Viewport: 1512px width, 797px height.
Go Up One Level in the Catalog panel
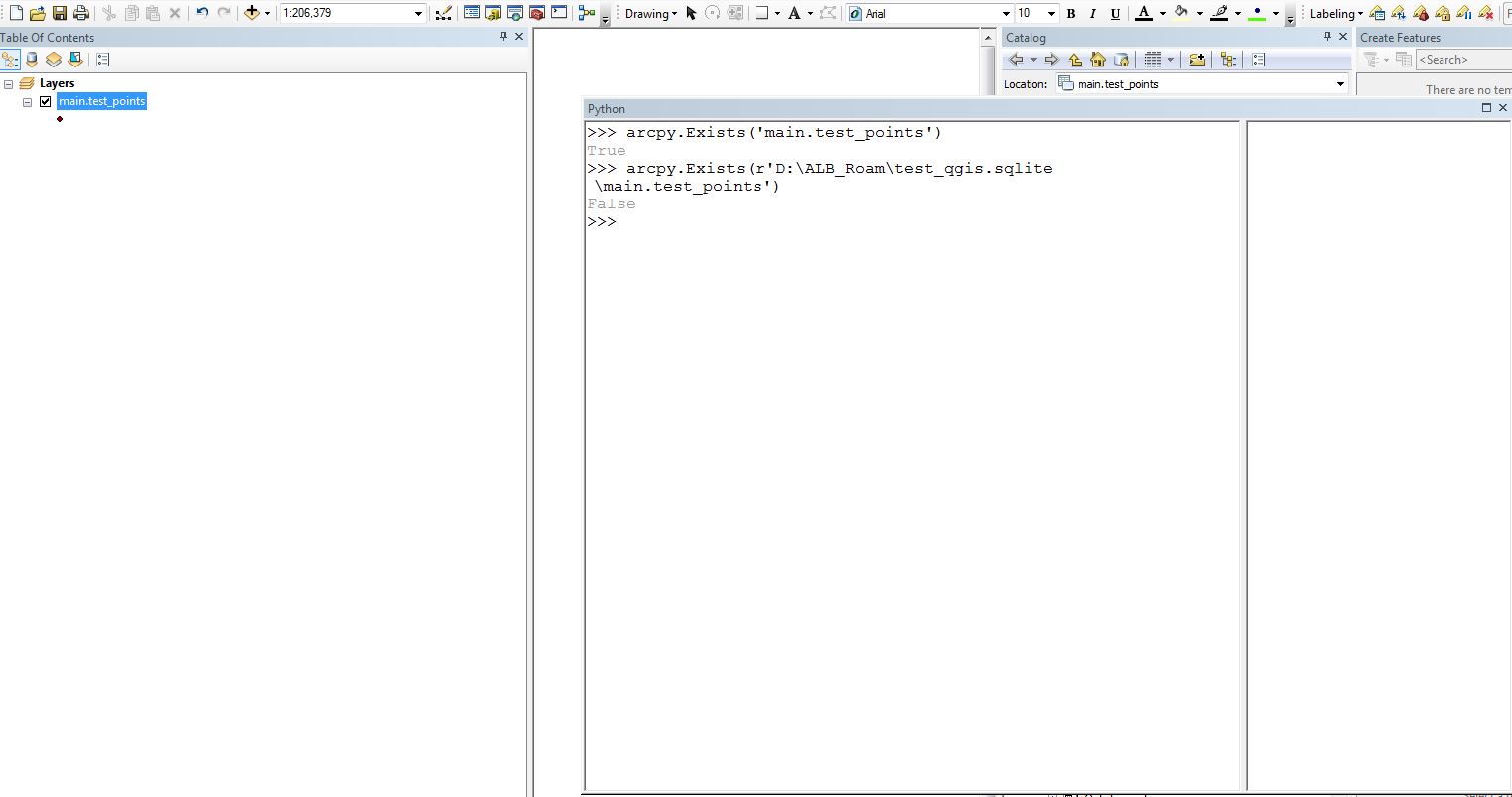tap(1075, 60)
